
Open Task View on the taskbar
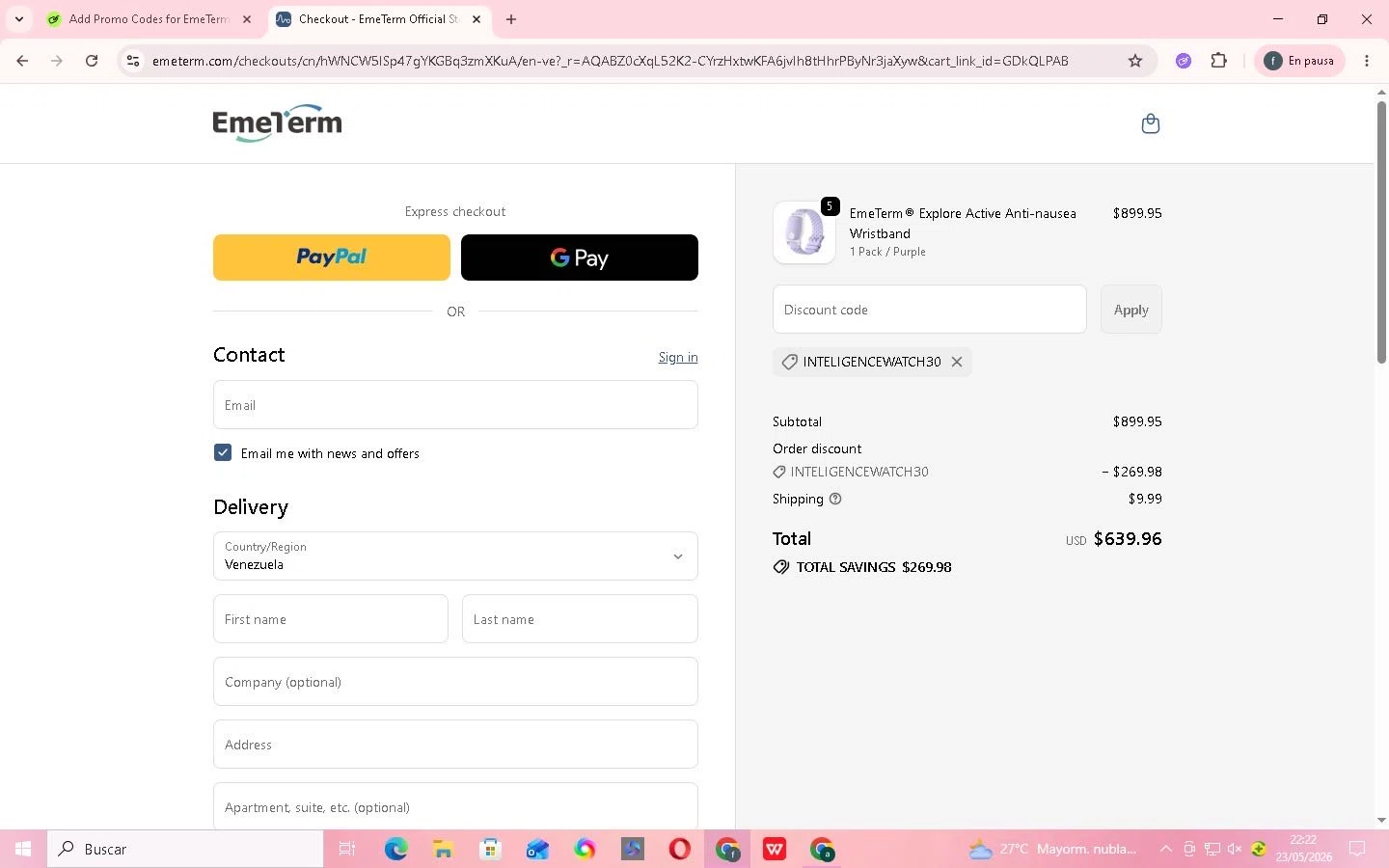[x=347, y=849]
